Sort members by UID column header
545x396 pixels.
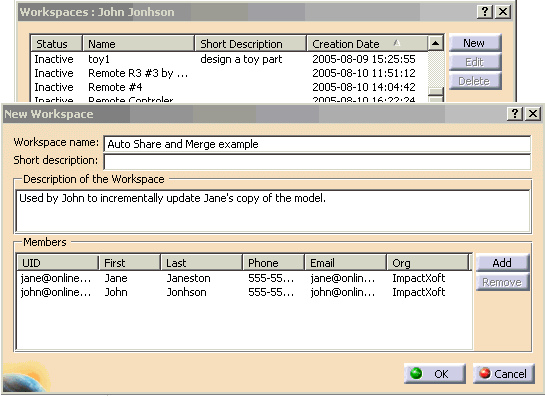pyautogui.click(x=58, y=263)
